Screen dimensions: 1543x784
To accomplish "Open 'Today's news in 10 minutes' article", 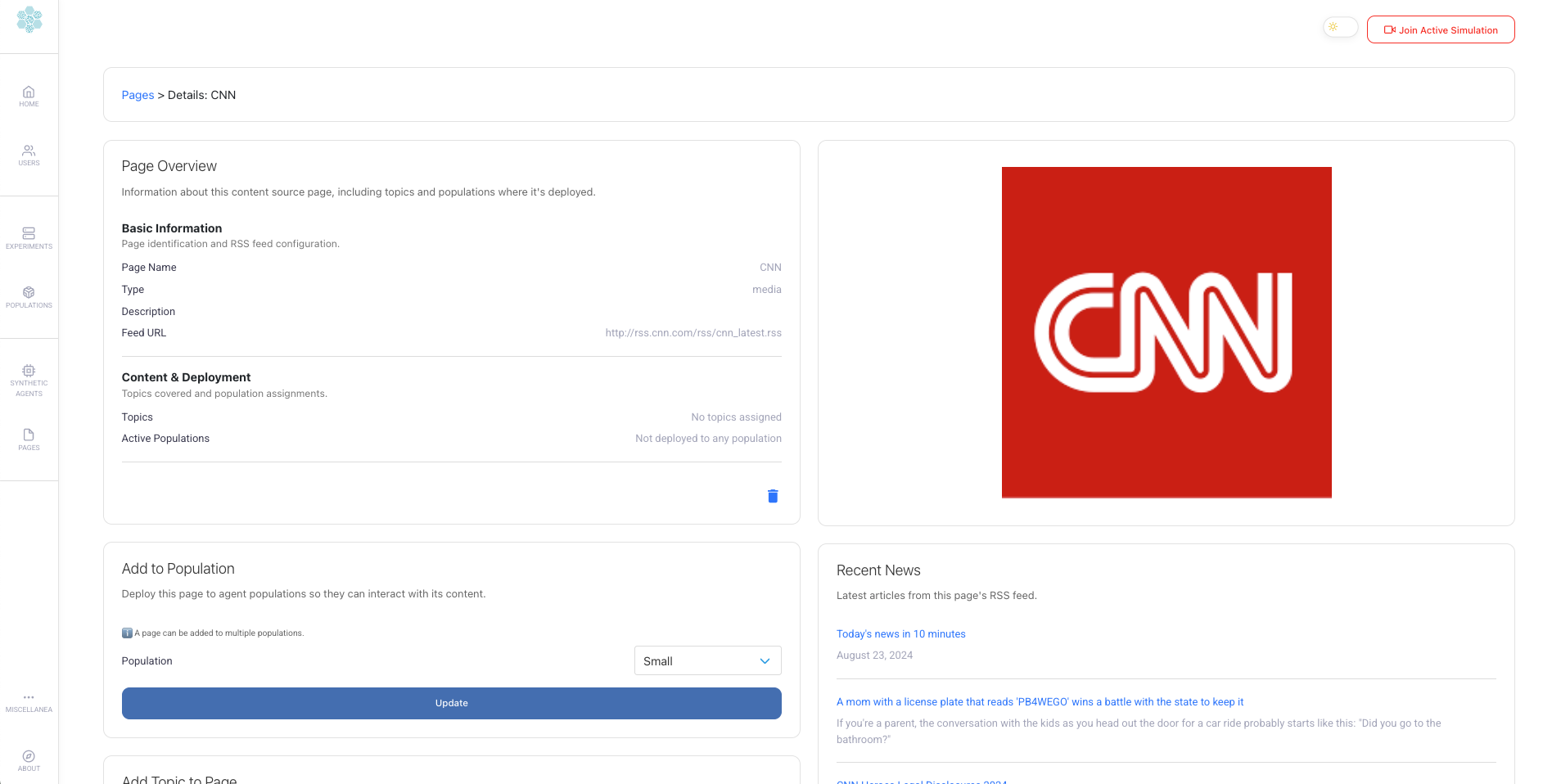I will coord(900,634).
